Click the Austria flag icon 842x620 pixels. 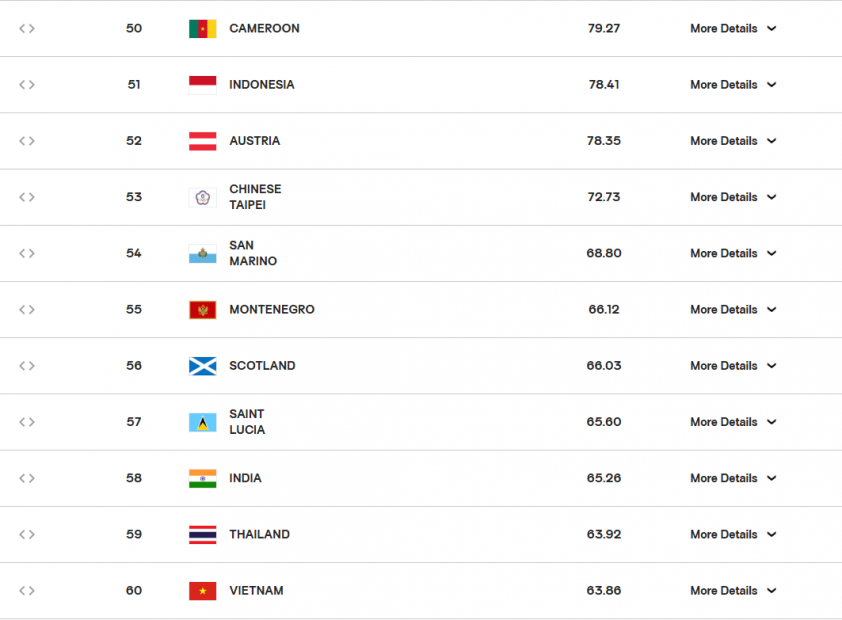click(x=202, y=141)
